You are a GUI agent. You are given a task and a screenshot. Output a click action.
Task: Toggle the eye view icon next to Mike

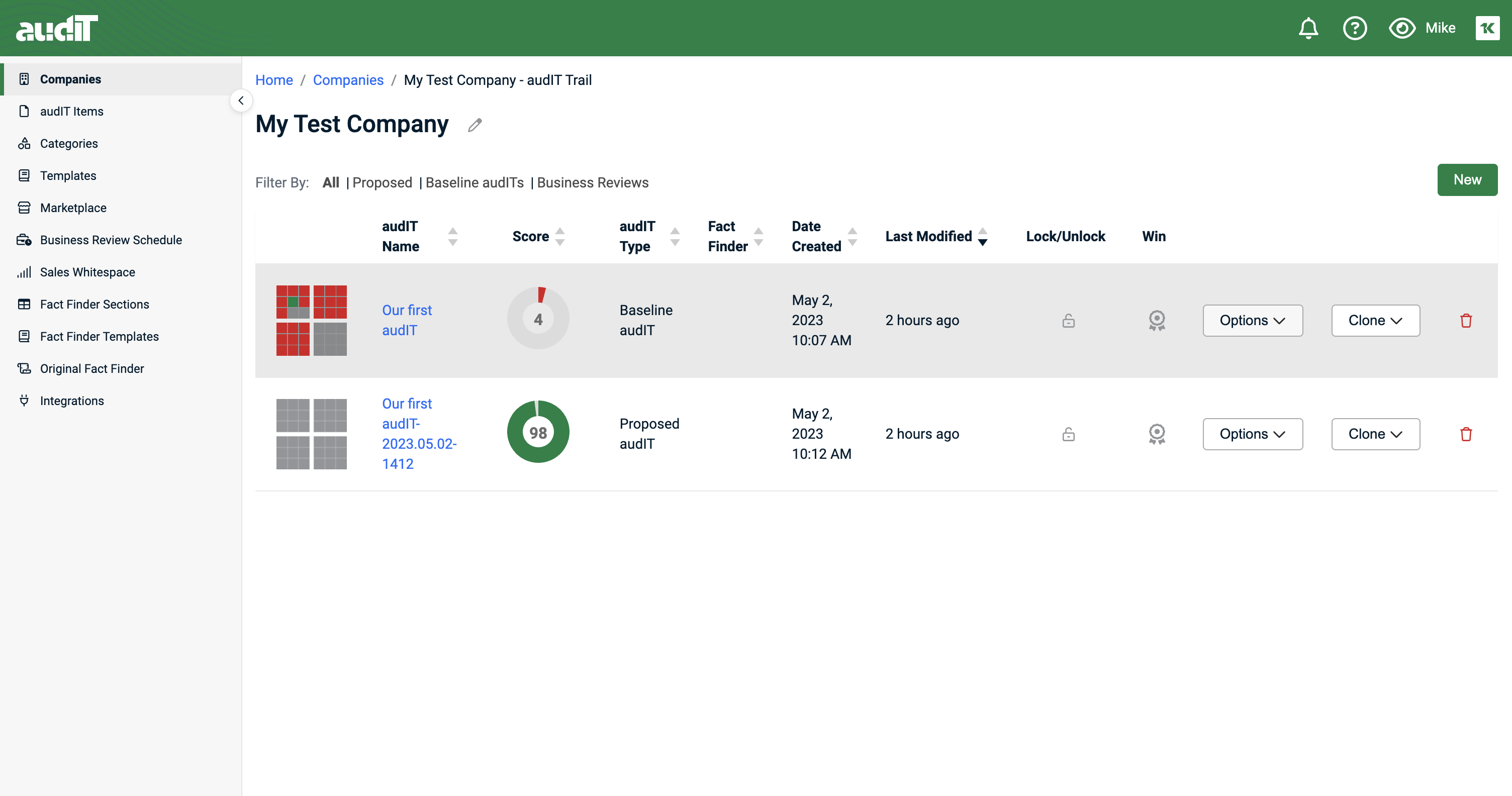point(1401,28)
